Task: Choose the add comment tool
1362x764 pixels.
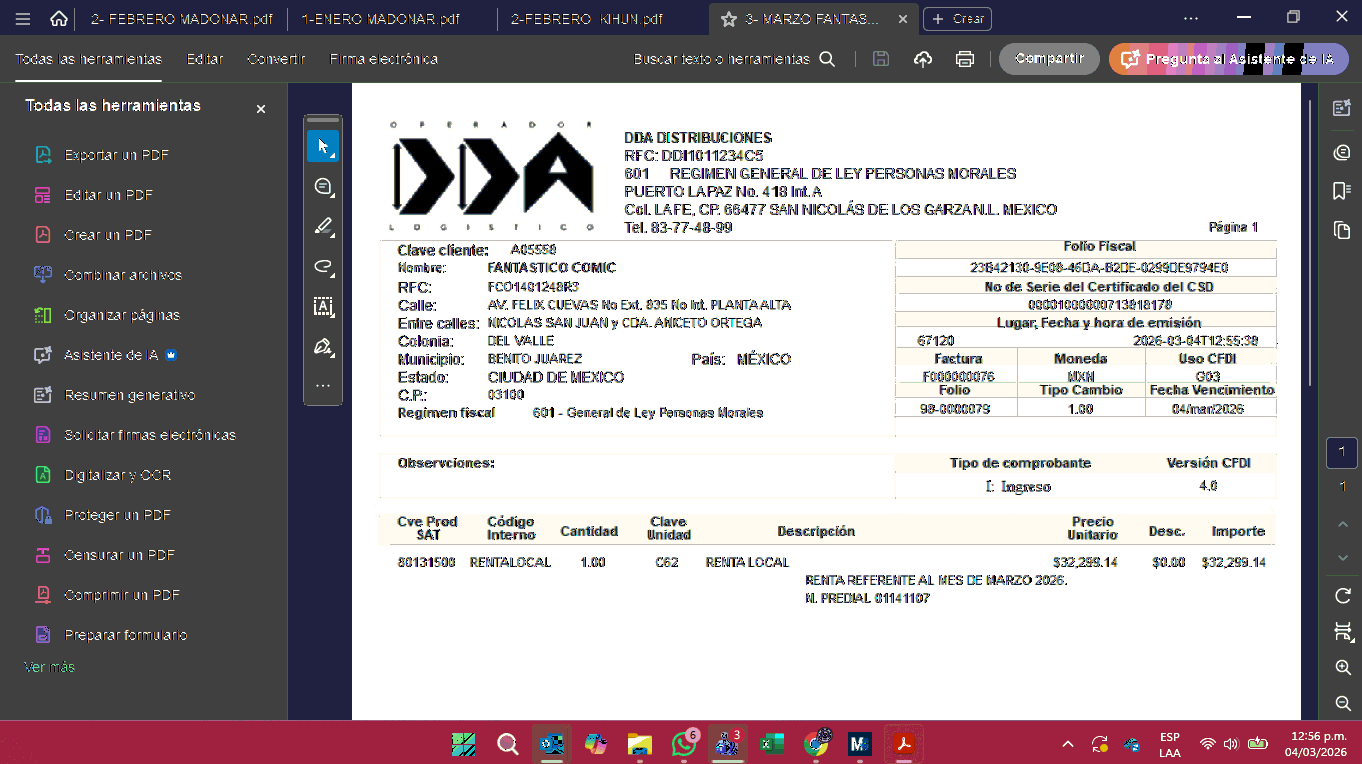Action: pyautogui.click(x=323, y=187)
